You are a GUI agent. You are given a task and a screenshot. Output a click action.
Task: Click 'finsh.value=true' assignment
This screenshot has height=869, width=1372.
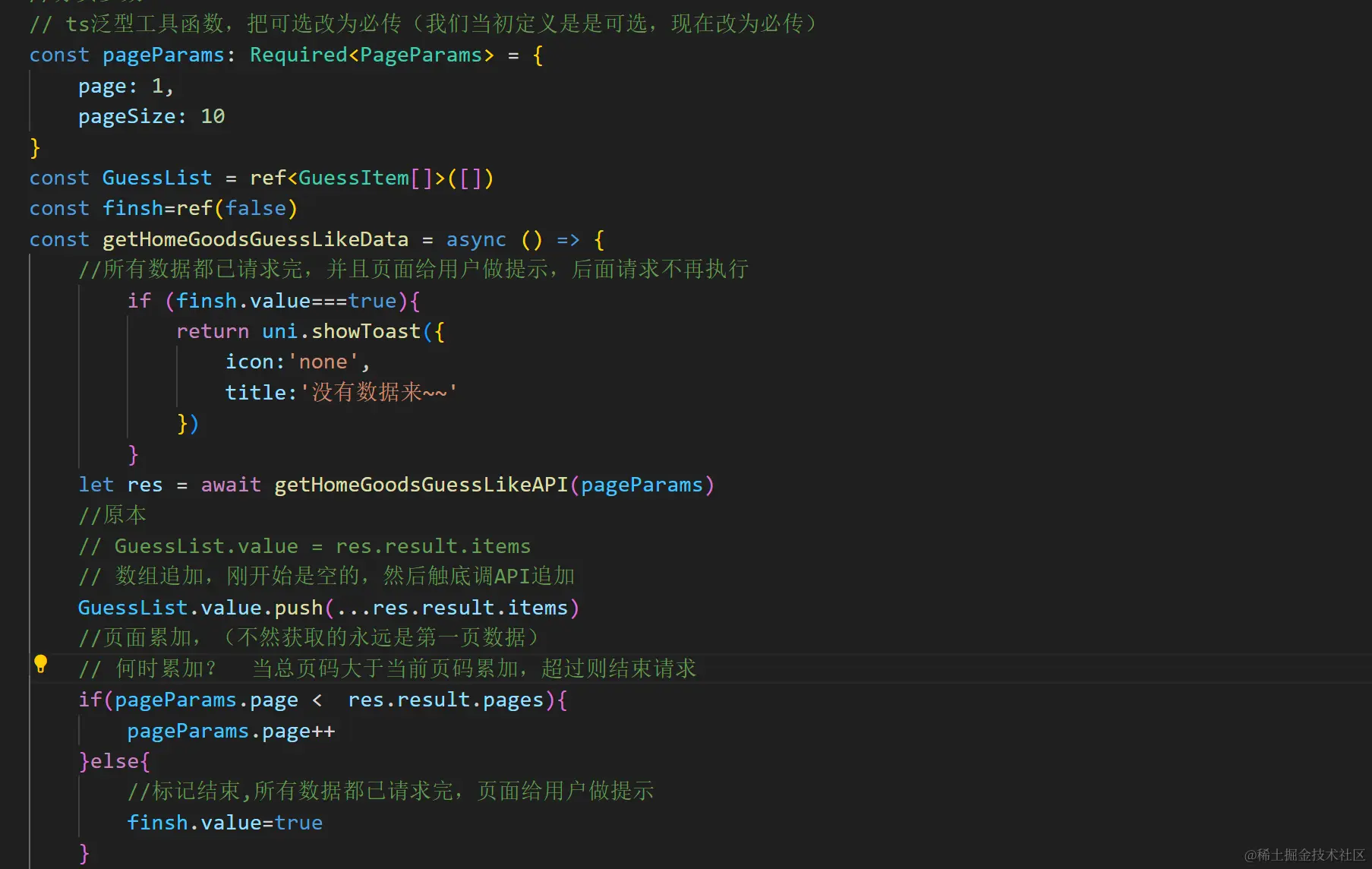(225, 823)
